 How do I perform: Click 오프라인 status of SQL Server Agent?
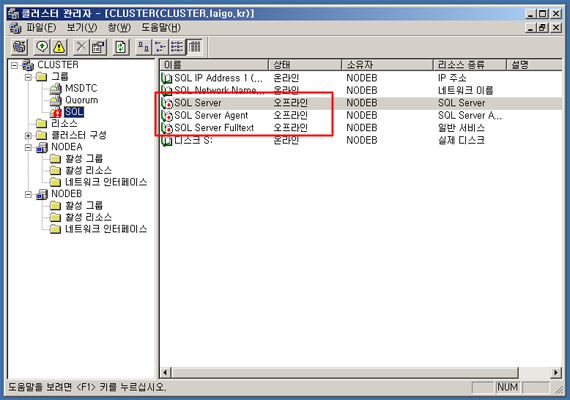290,116
